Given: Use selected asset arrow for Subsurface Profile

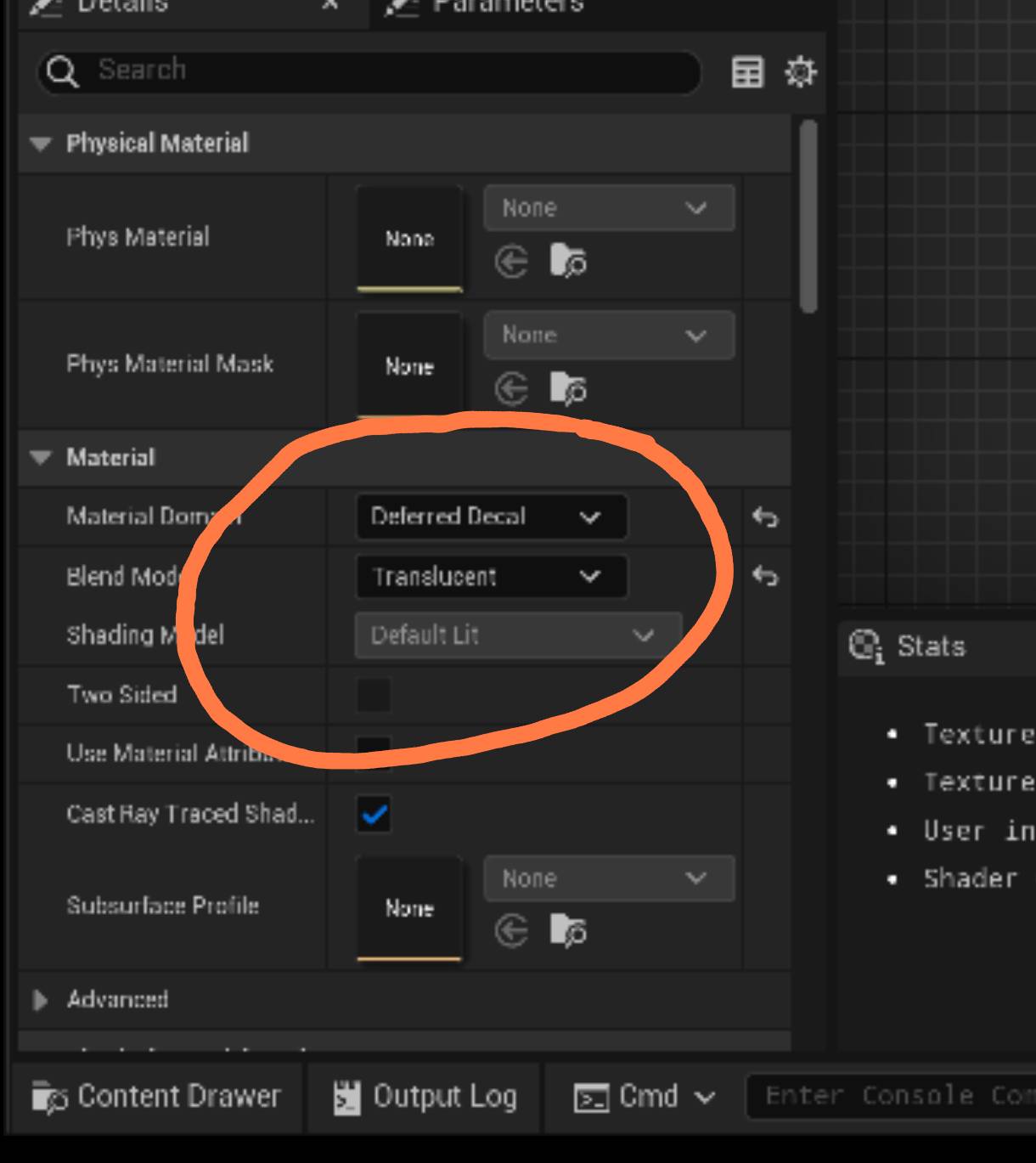Looking at the screenshot, I should click(511, 931).
